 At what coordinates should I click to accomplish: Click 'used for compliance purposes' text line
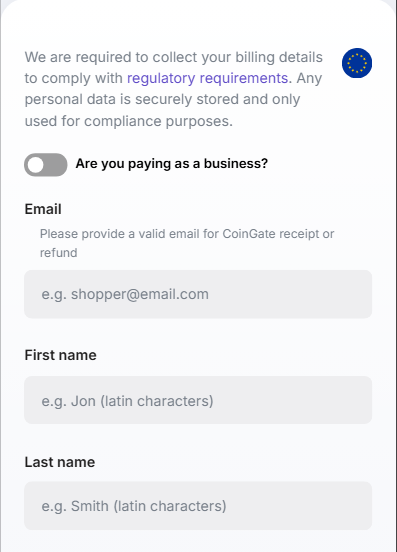pyautogui.click(x=128, y=121)
